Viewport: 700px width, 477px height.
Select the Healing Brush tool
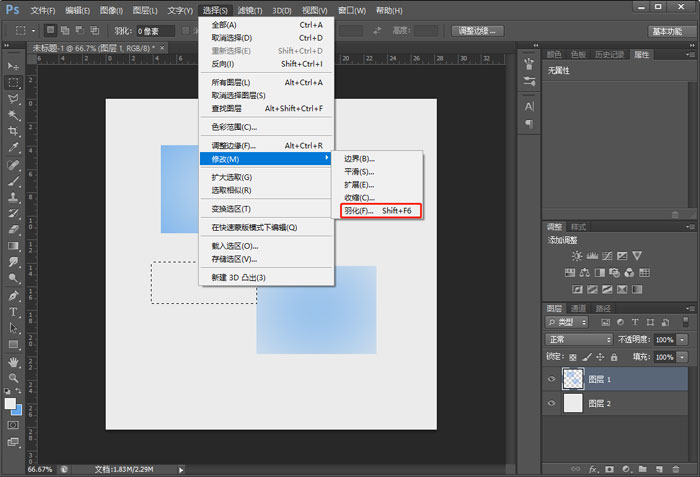pyautogui.click(x=13, y=165)
